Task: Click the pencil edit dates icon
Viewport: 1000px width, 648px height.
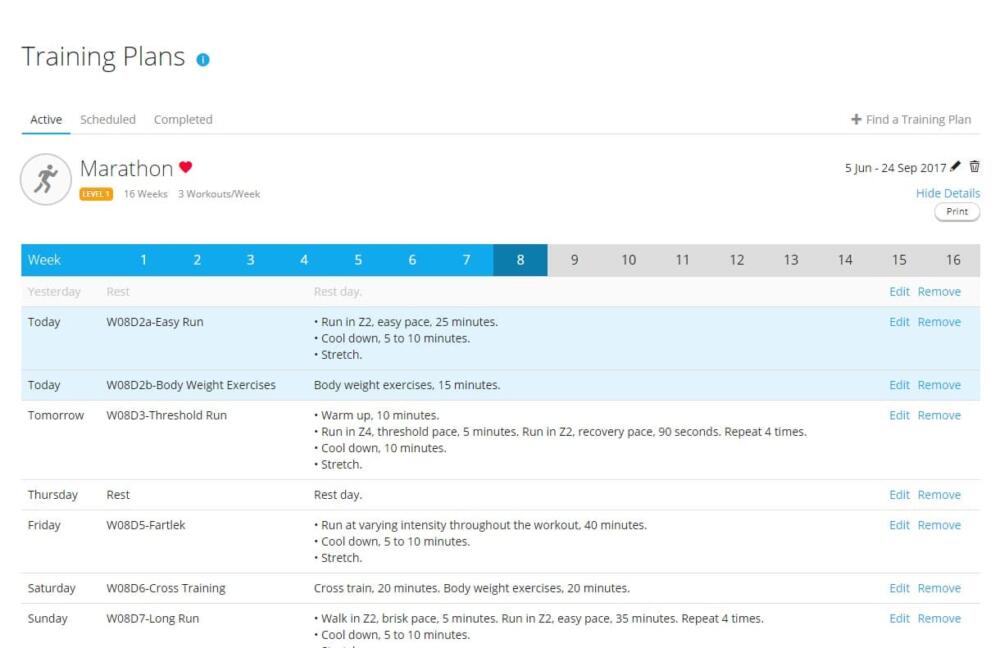Action: (956, 167)
